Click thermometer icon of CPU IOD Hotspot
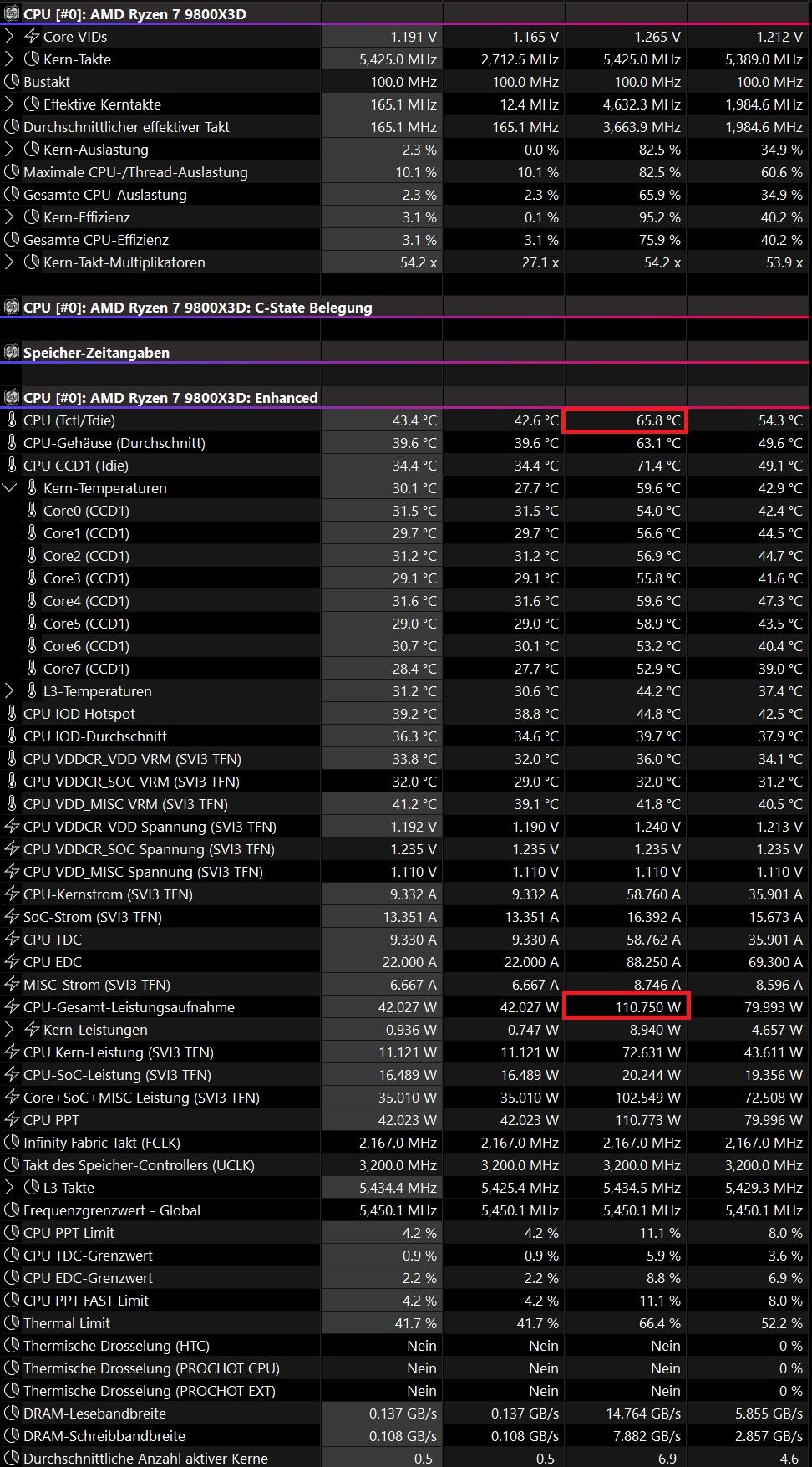Image resolution: width=812 pixels, height=1467 pixels. 12,714
